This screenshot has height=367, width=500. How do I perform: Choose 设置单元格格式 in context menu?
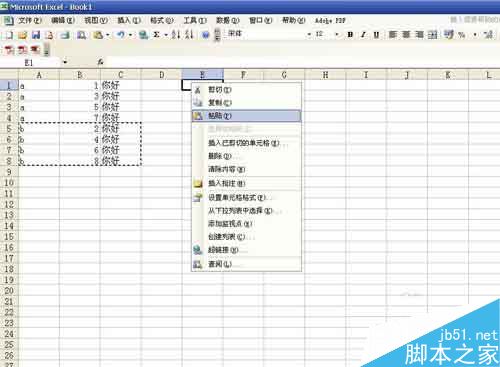pyautogui.click(x=247, y=198)
